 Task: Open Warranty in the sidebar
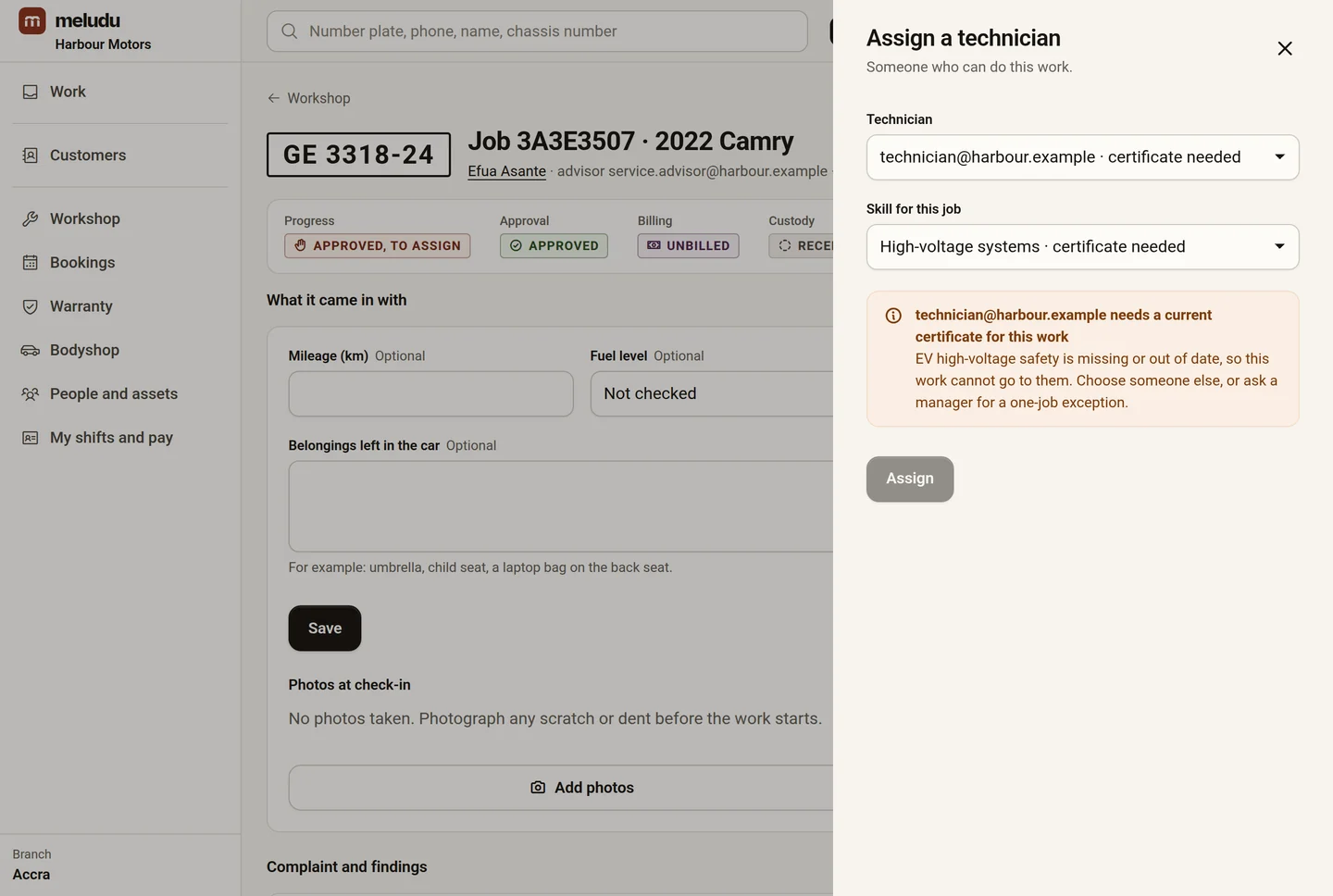(120, 306)
